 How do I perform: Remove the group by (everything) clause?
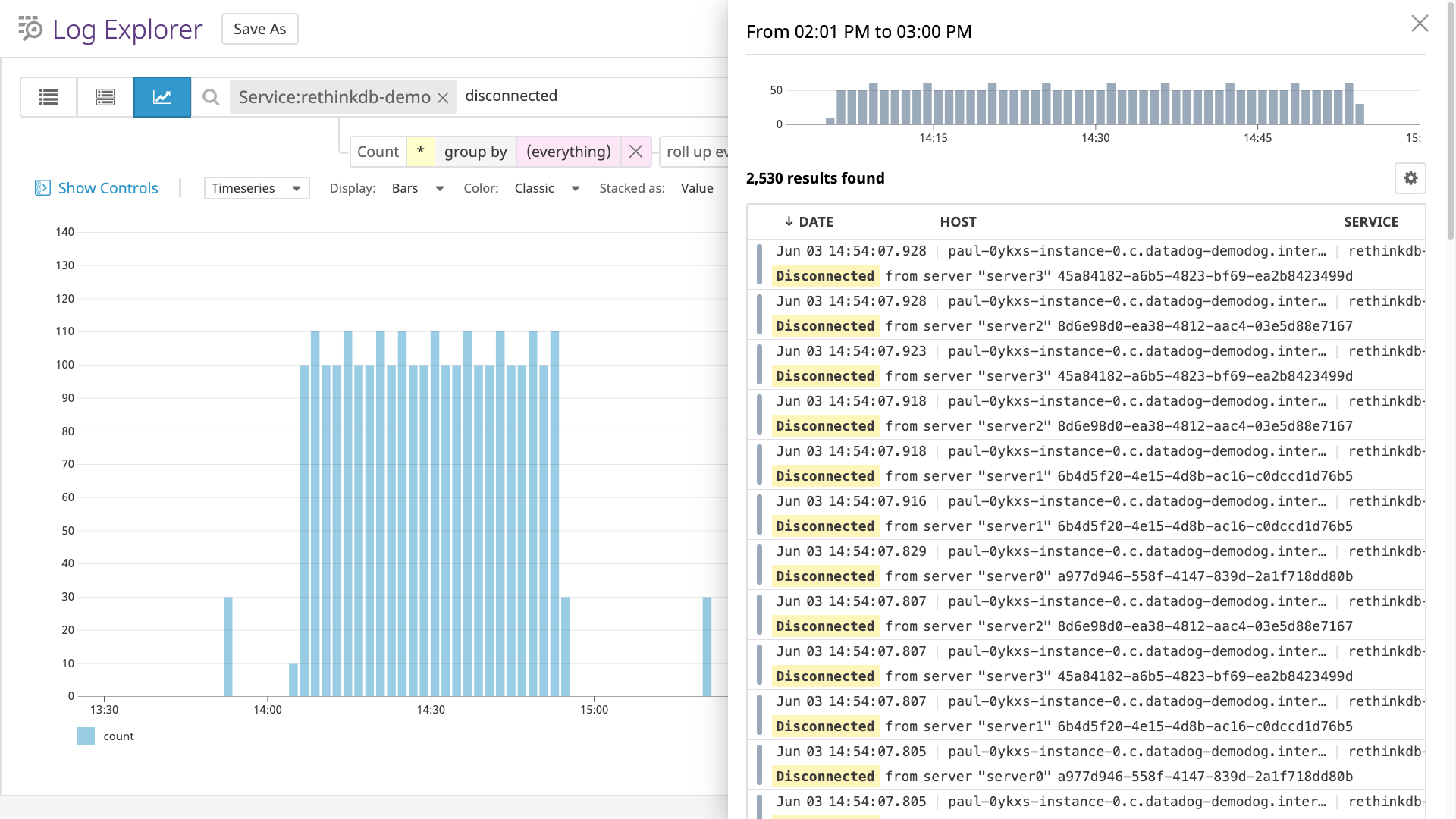635,152
